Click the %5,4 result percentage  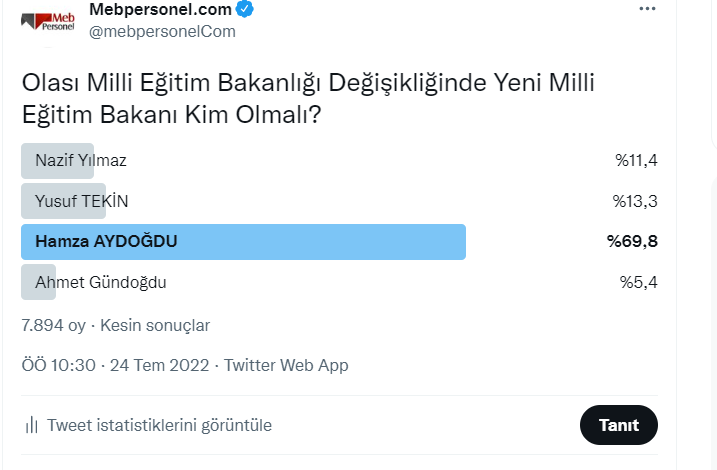pos(638,282)
